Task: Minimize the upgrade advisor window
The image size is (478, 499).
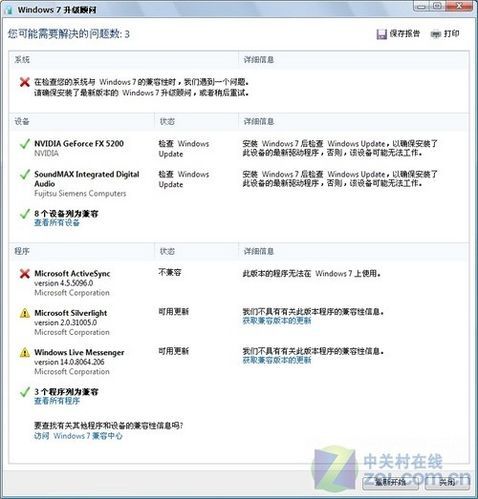Action: click(x=422, y=6)
